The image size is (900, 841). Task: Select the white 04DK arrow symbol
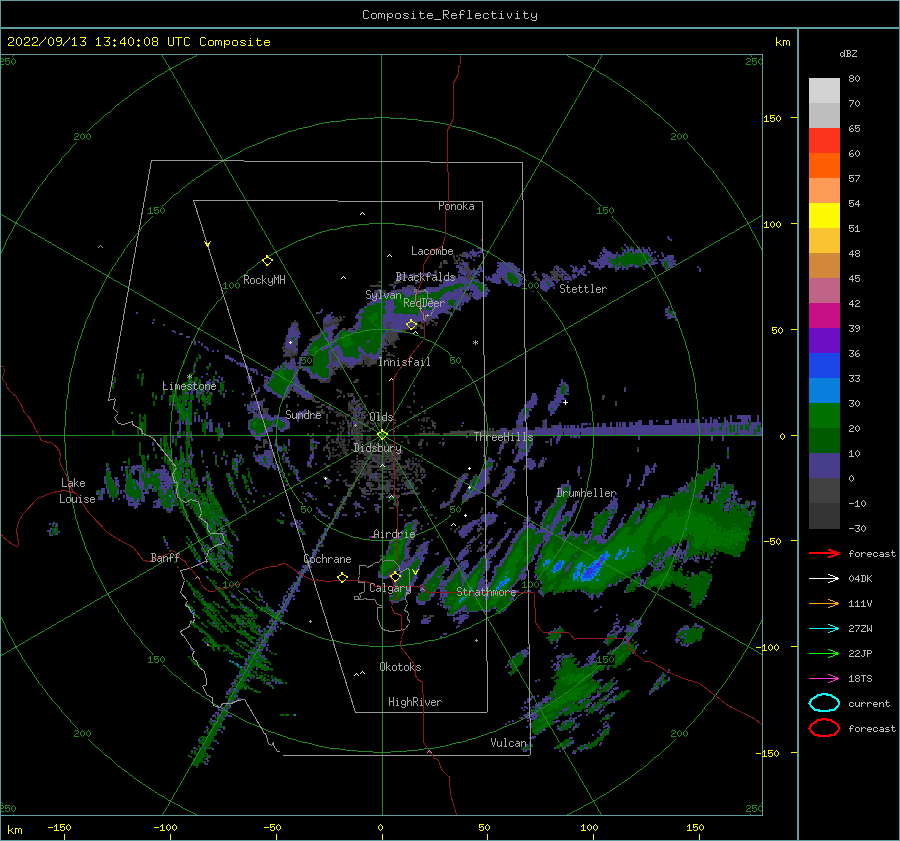tap(824, 578)
